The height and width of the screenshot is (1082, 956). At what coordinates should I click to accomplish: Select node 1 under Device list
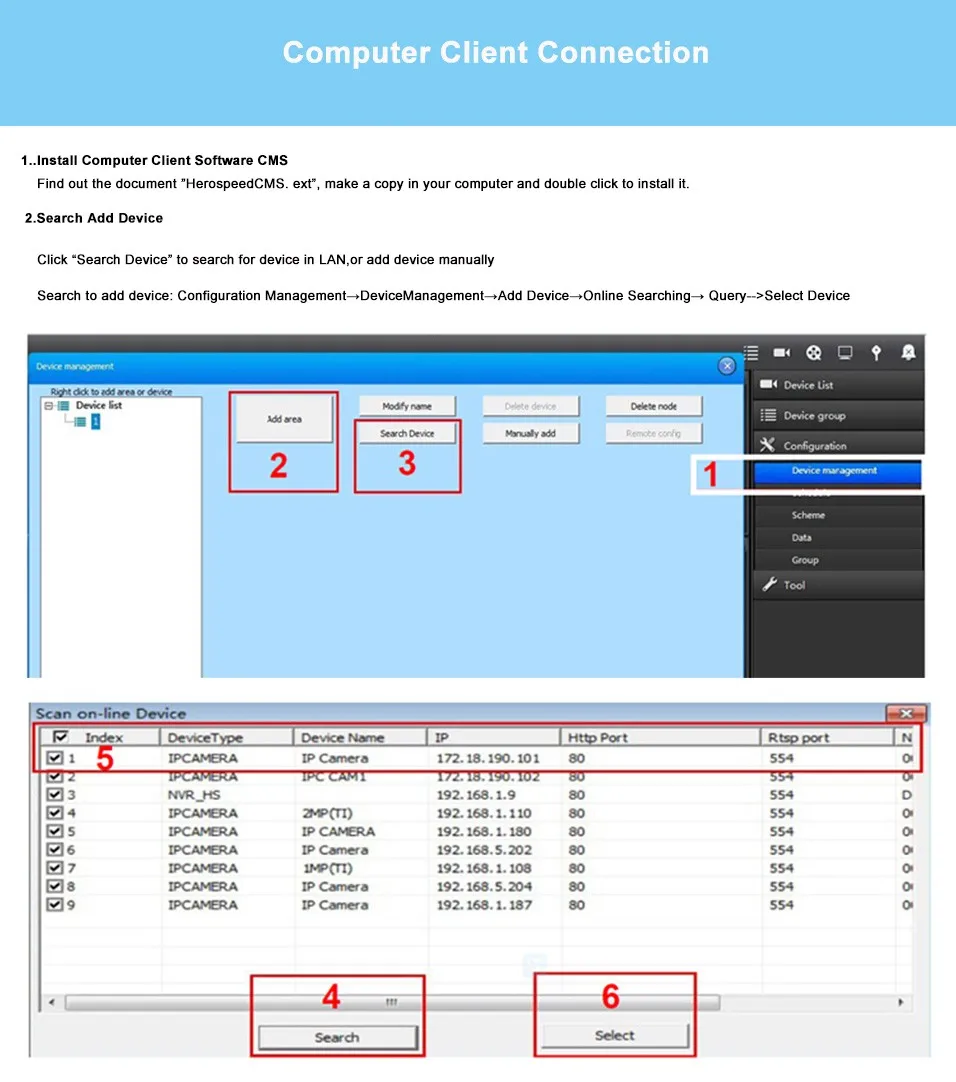pos(95,422)
